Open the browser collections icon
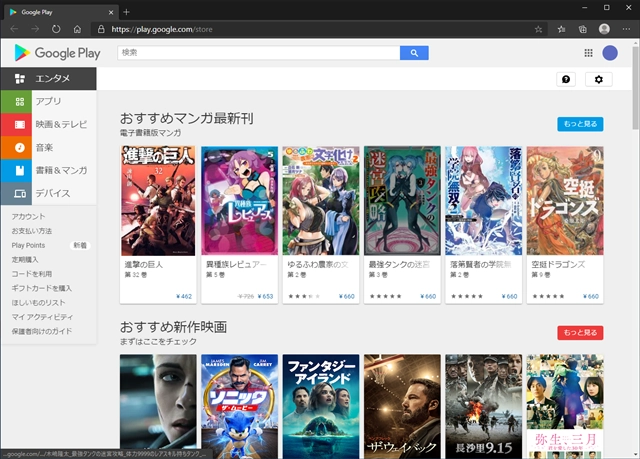This screenshot has width=640, height=459. [x=583, y=29]
